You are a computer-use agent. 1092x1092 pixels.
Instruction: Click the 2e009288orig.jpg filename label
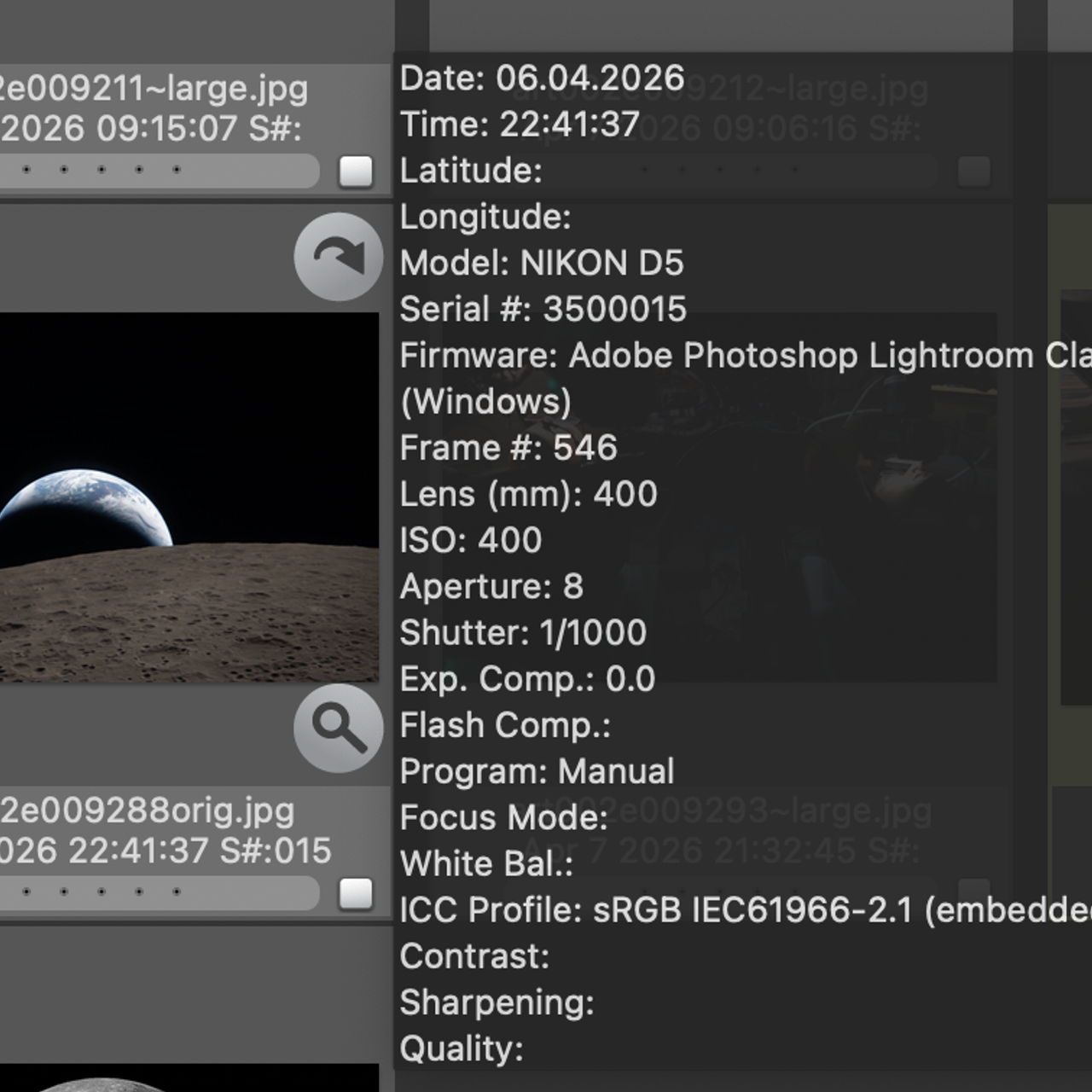point(148,810)
